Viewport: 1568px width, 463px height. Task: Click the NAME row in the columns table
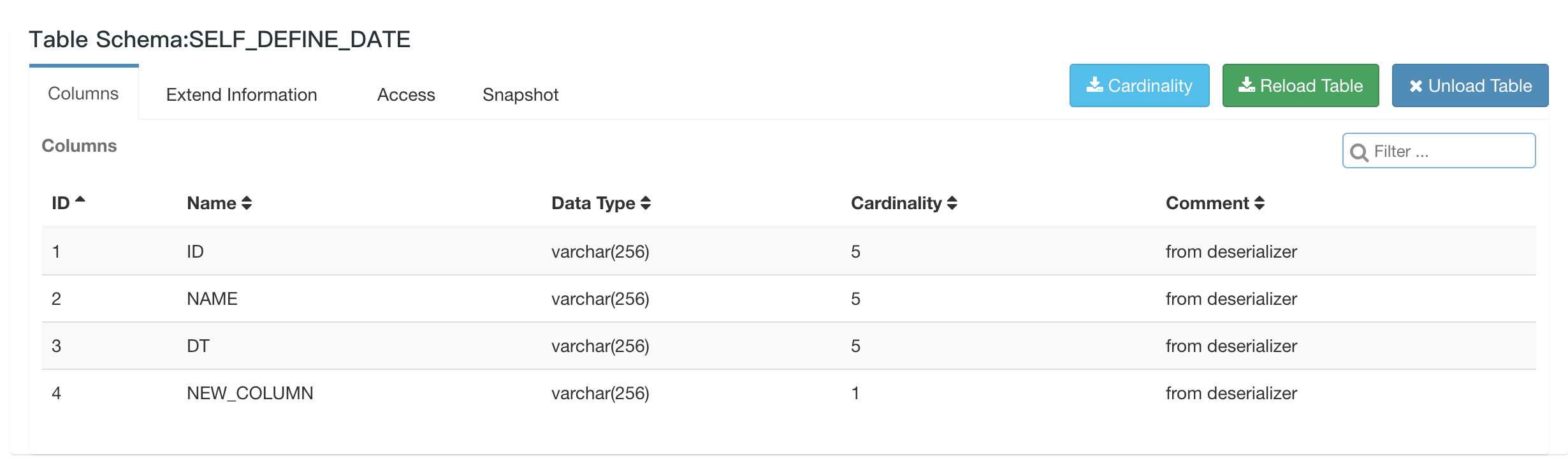coord(212,298)
